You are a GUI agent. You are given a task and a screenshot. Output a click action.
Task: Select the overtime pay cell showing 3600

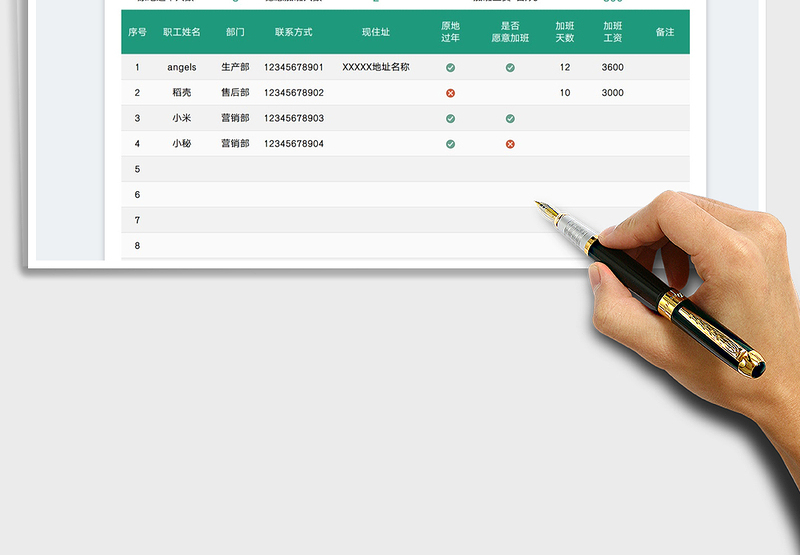[613, 68]
